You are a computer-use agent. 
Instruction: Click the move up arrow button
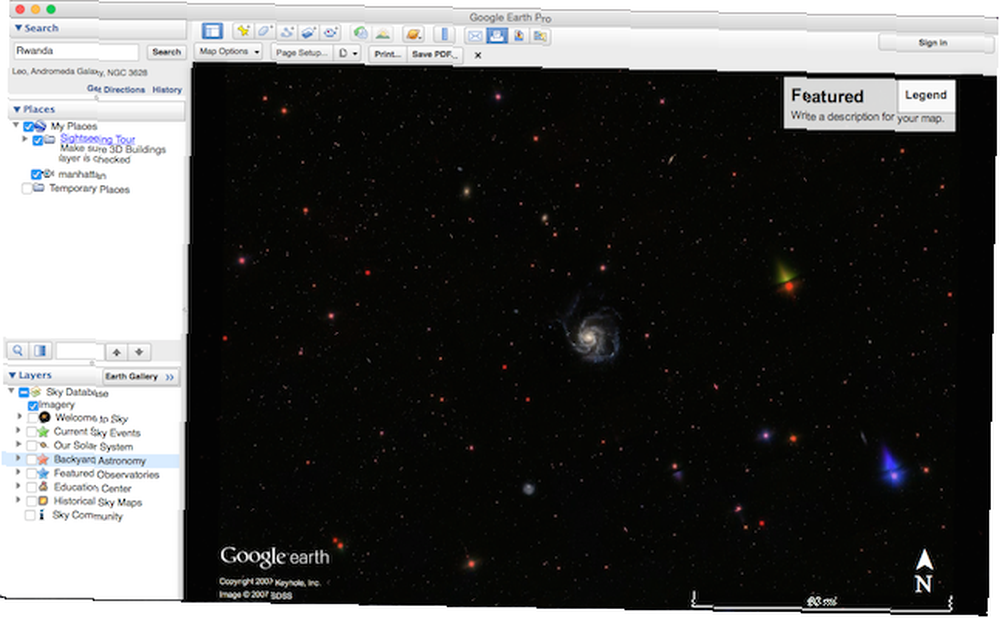pos(117,352)
